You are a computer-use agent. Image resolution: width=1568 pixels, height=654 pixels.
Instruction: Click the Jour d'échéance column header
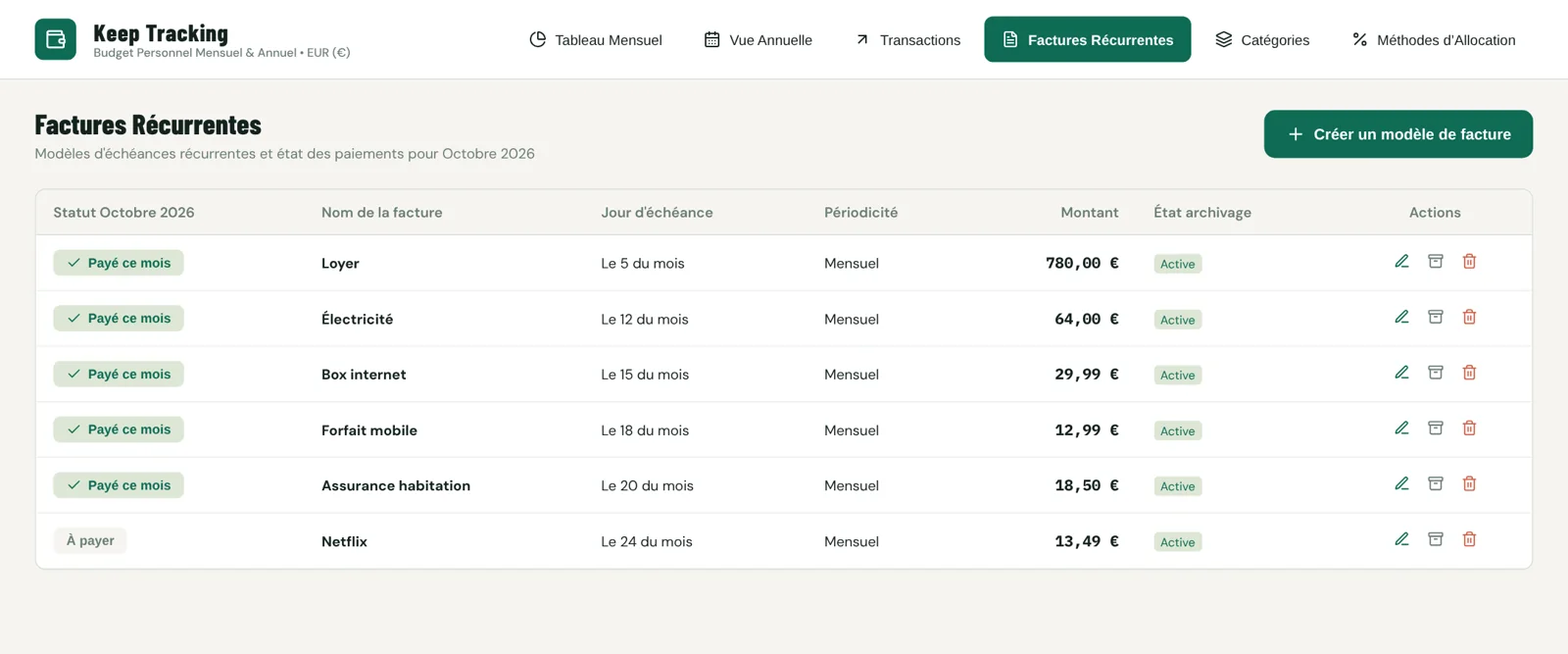coord(657,213)
